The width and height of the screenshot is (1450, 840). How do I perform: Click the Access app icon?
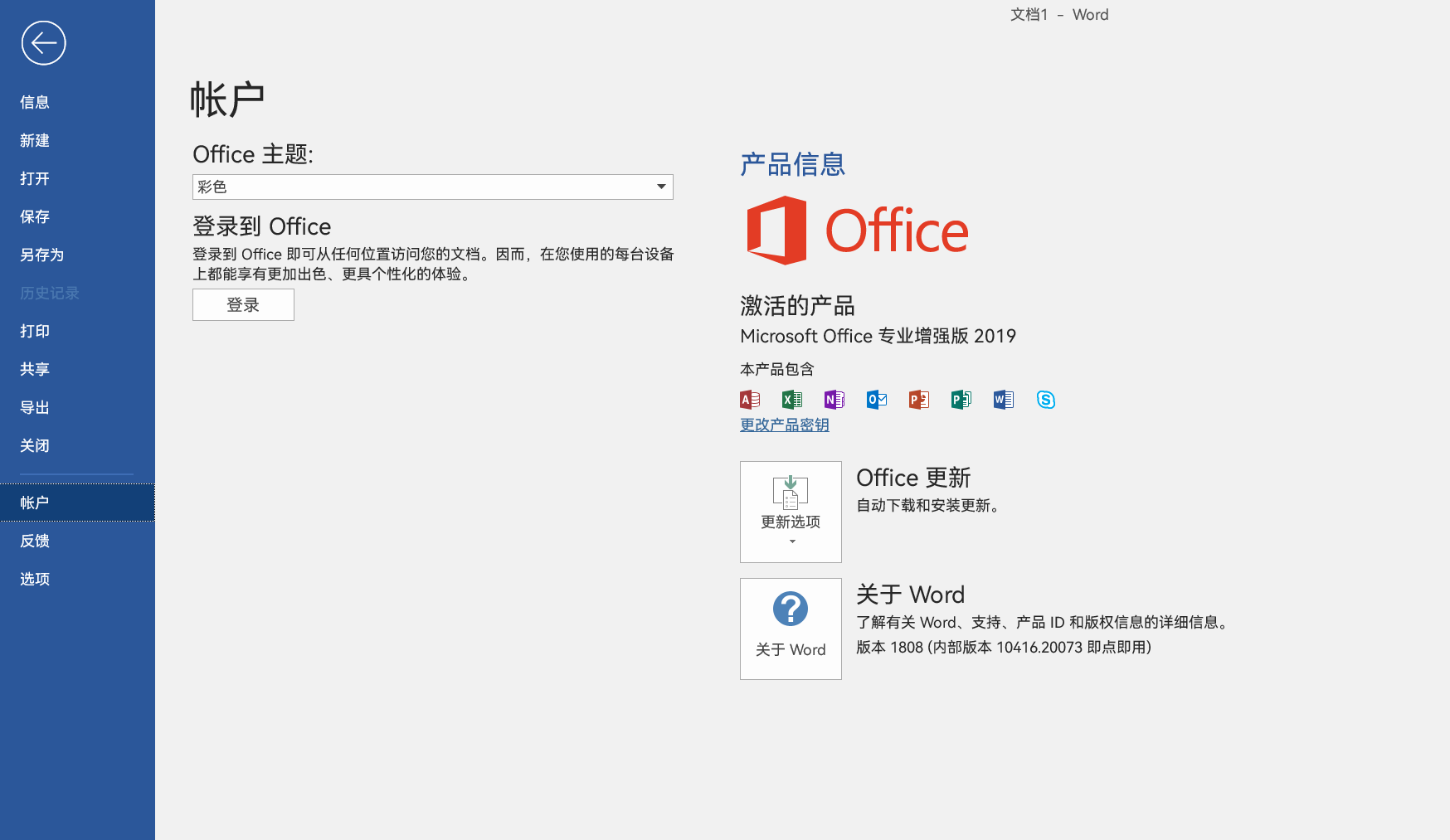point(750,400)
